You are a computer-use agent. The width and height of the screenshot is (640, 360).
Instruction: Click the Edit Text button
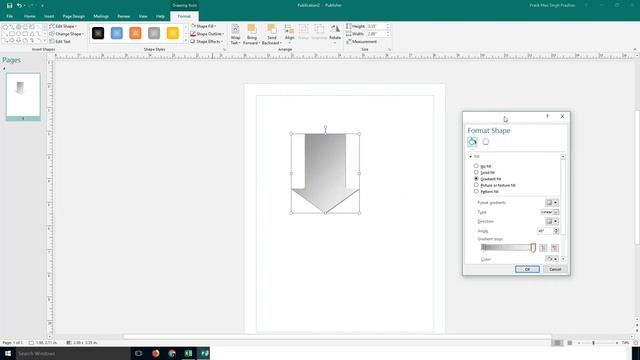click(60, 42)
